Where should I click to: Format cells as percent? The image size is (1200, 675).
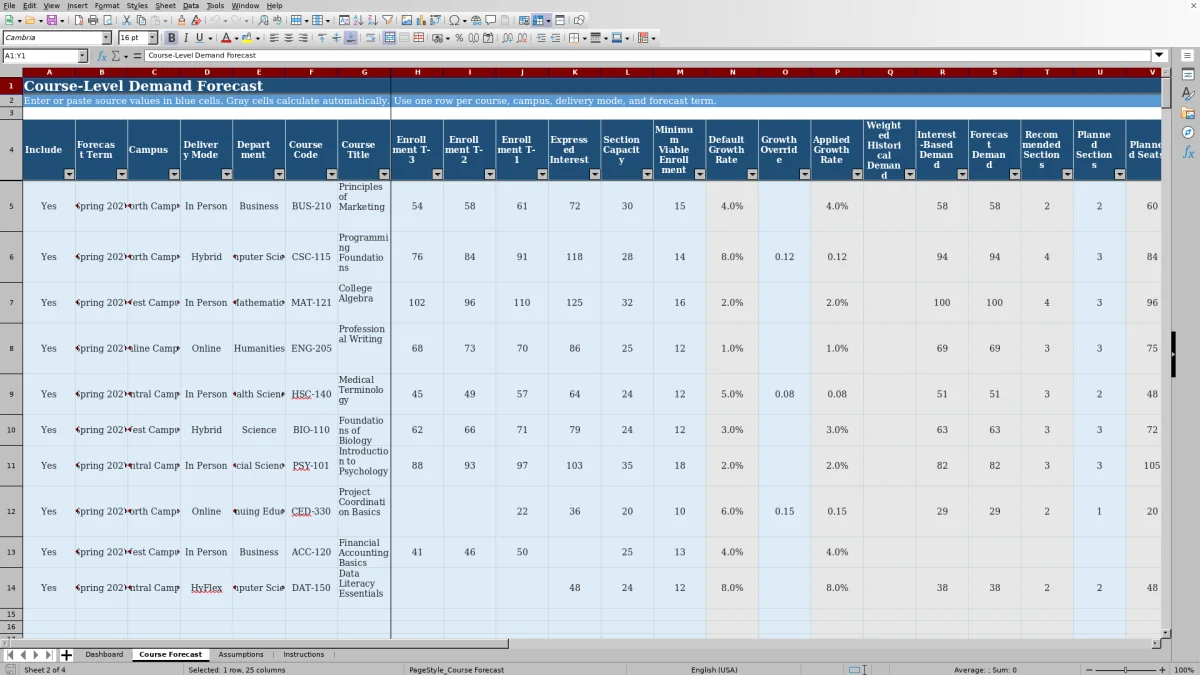point(459,38)
